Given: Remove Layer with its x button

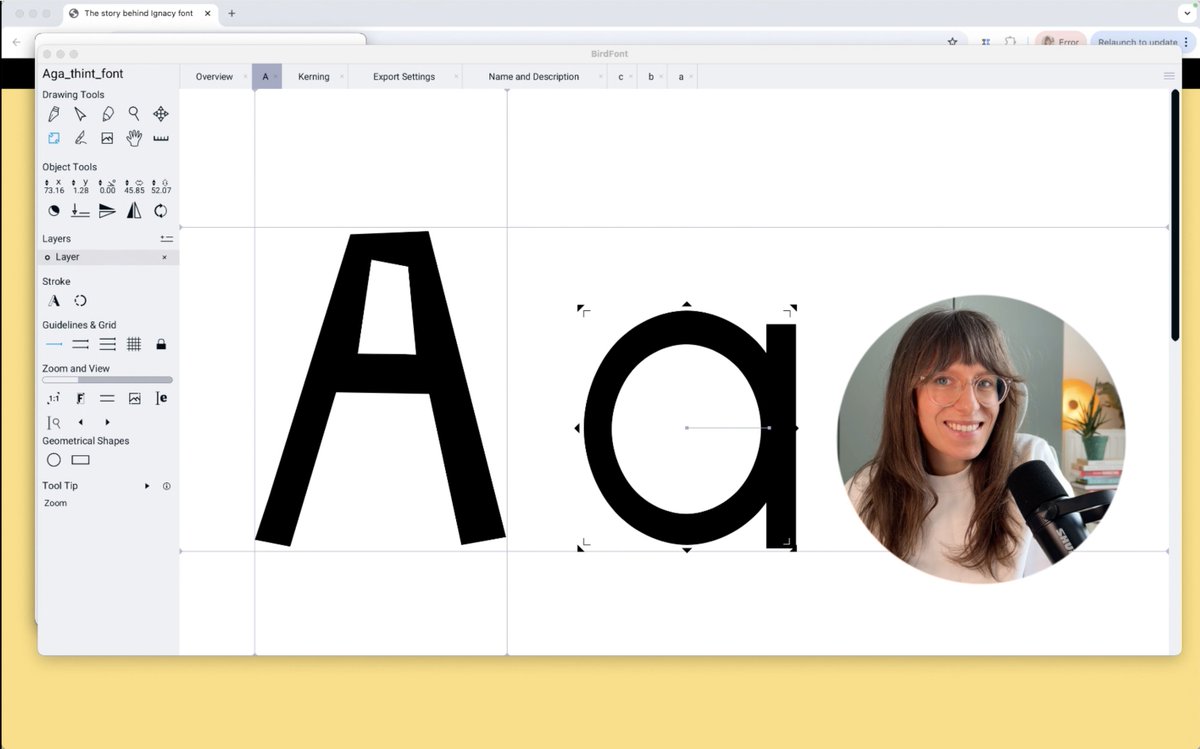Looking at the screenshot, I should pos(165,257).
